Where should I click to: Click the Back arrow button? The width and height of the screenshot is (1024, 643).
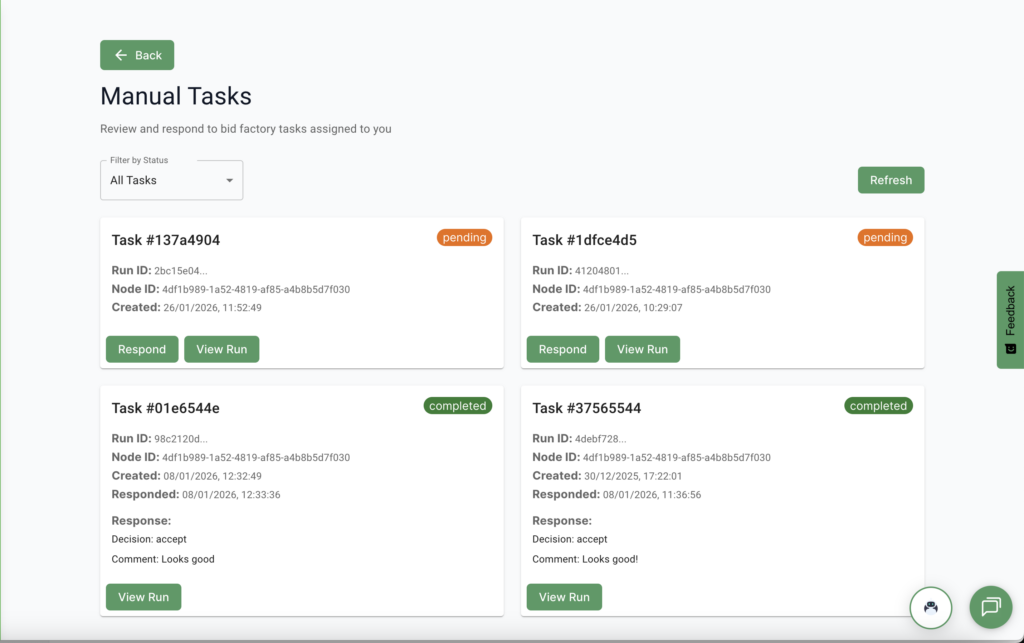(137, 55)
